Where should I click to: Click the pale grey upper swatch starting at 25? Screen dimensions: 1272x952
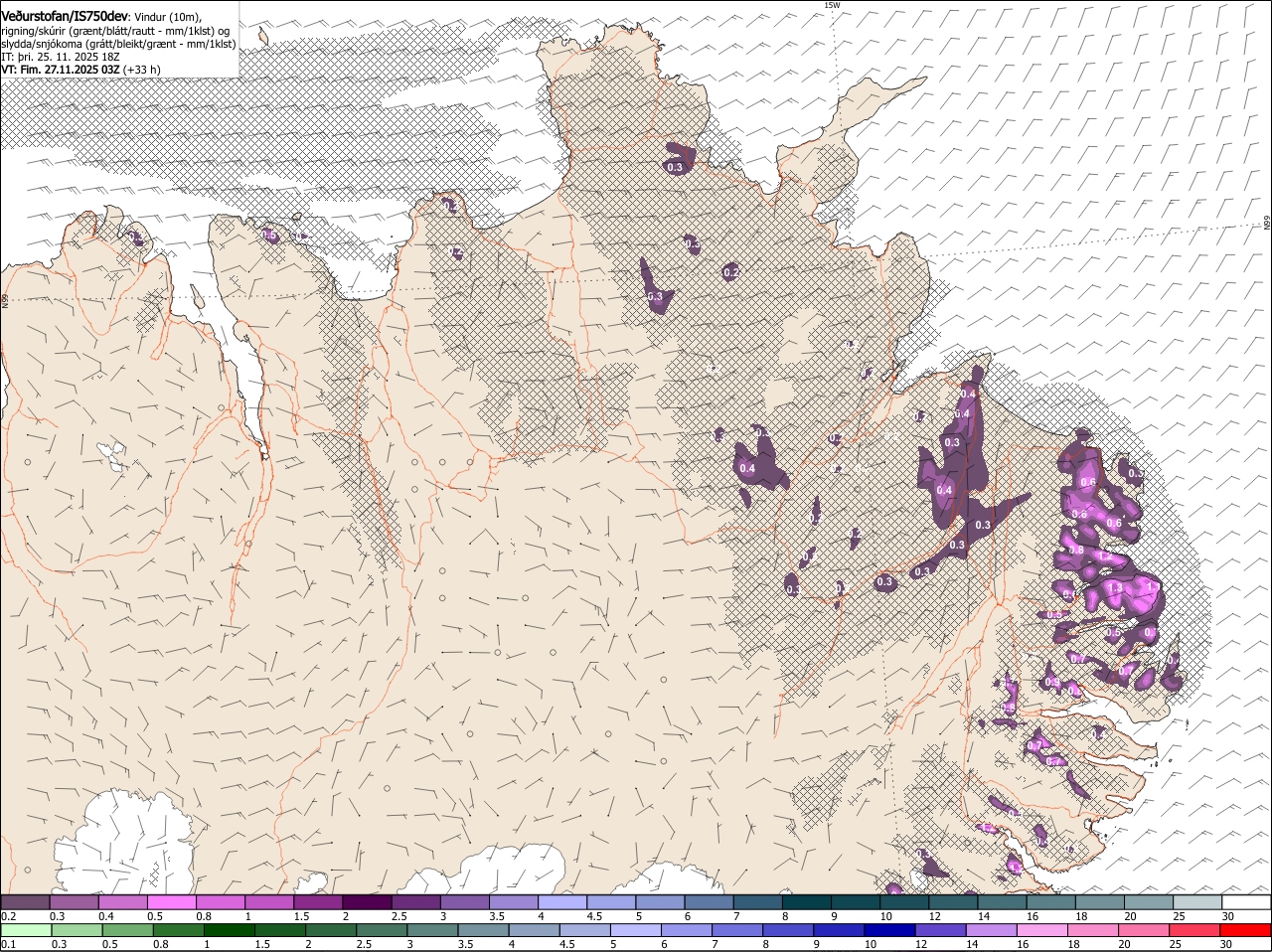[x=1197, y=902]
